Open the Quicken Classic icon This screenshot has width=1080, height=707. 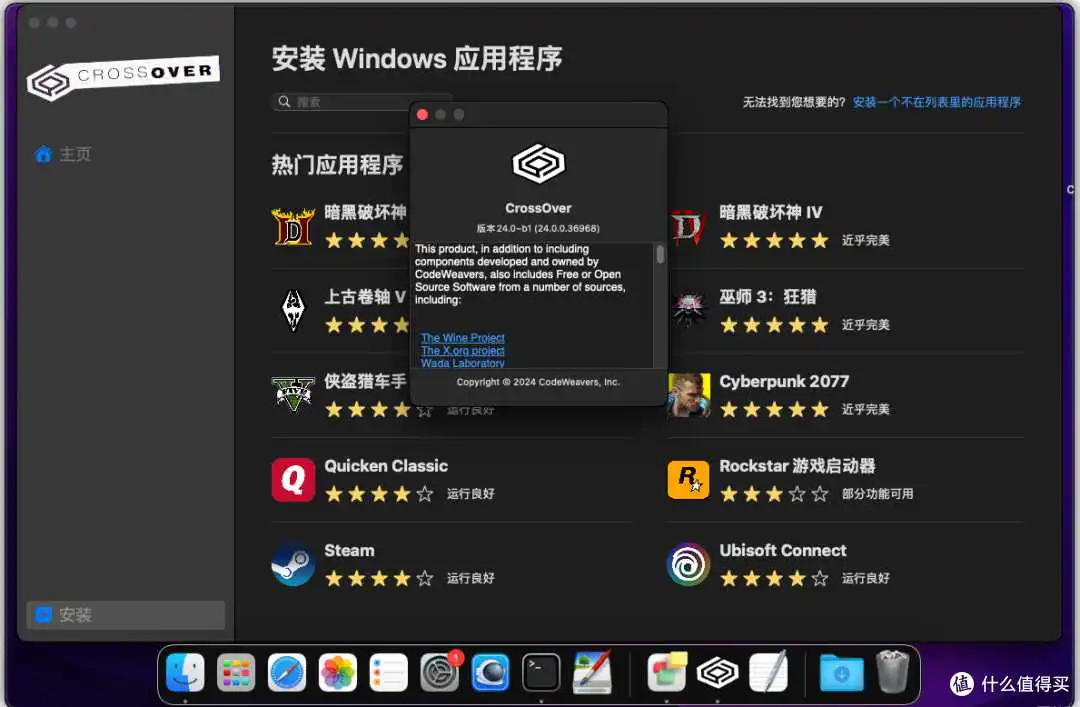point(293,480)
